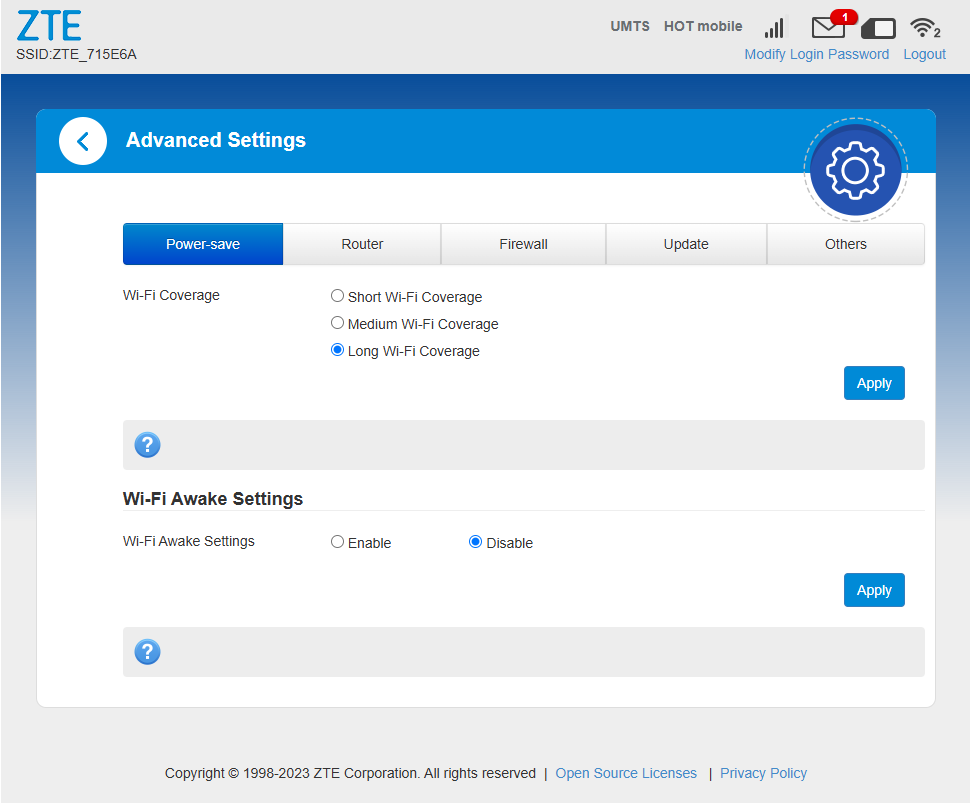Select Long Wi-Fi Coverage option
The image size is (970, 806).
(x=337, y=350)
